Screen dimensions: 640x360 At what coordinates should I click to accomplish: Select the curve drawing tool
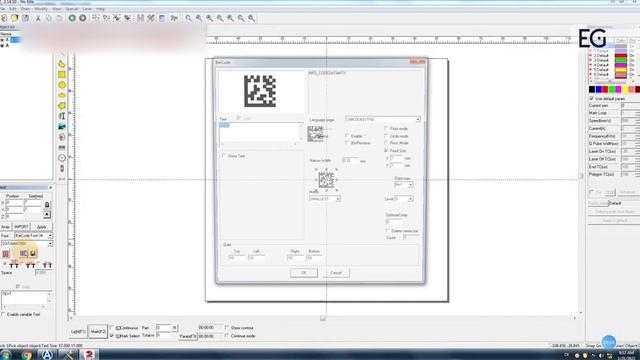(62, 64)
